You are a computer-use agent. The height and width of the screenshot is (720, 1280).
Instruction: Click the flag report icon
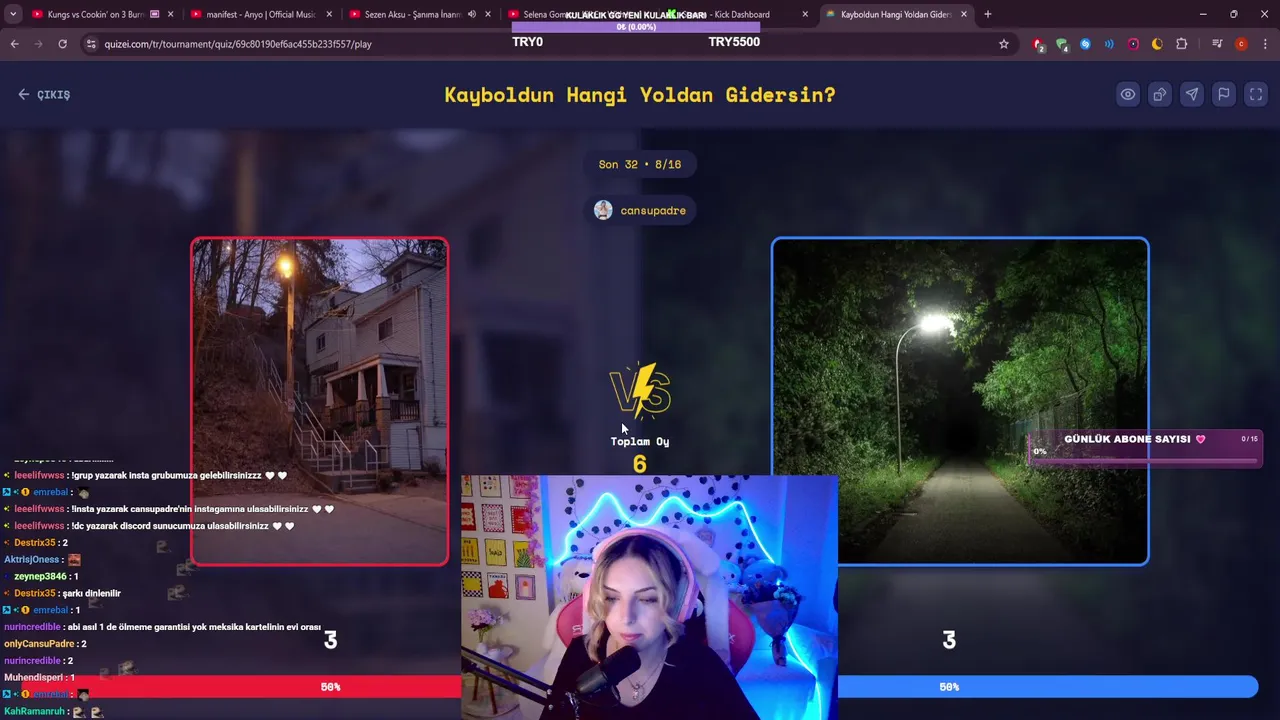[x=1224, y=94]
